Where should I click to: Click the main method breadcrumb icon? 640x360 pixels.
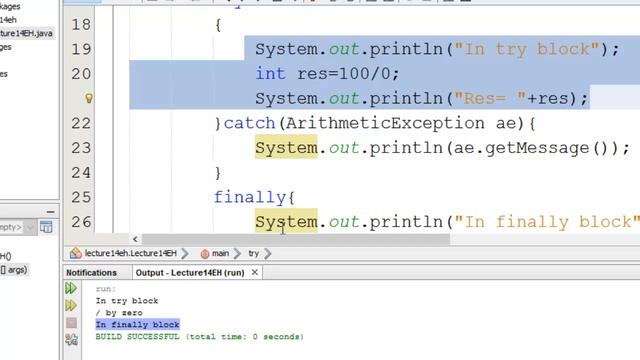pyautogui.click(x=205, y=254)
